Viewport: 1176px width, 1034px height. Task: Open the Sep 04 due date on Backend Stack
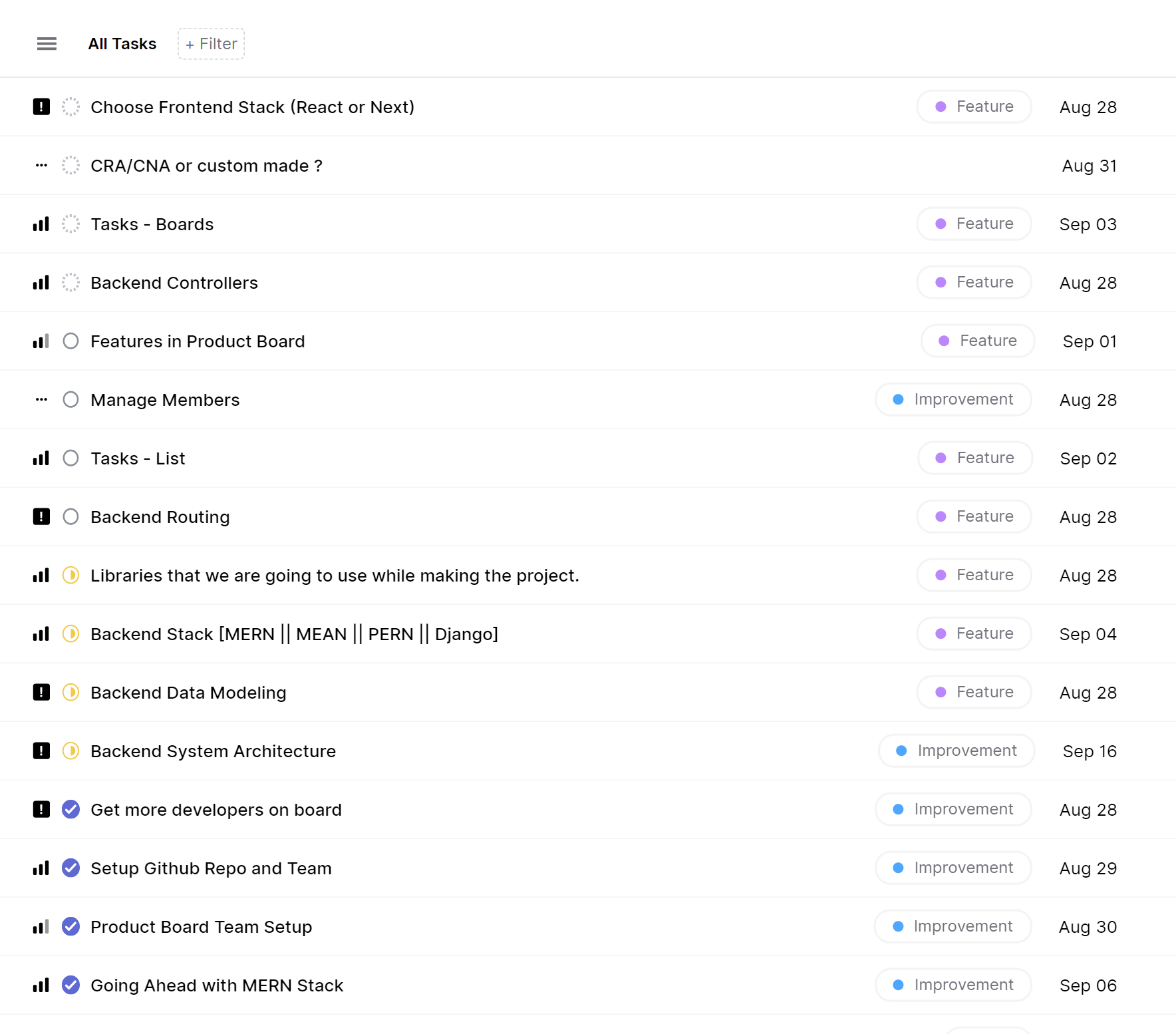1088,634
